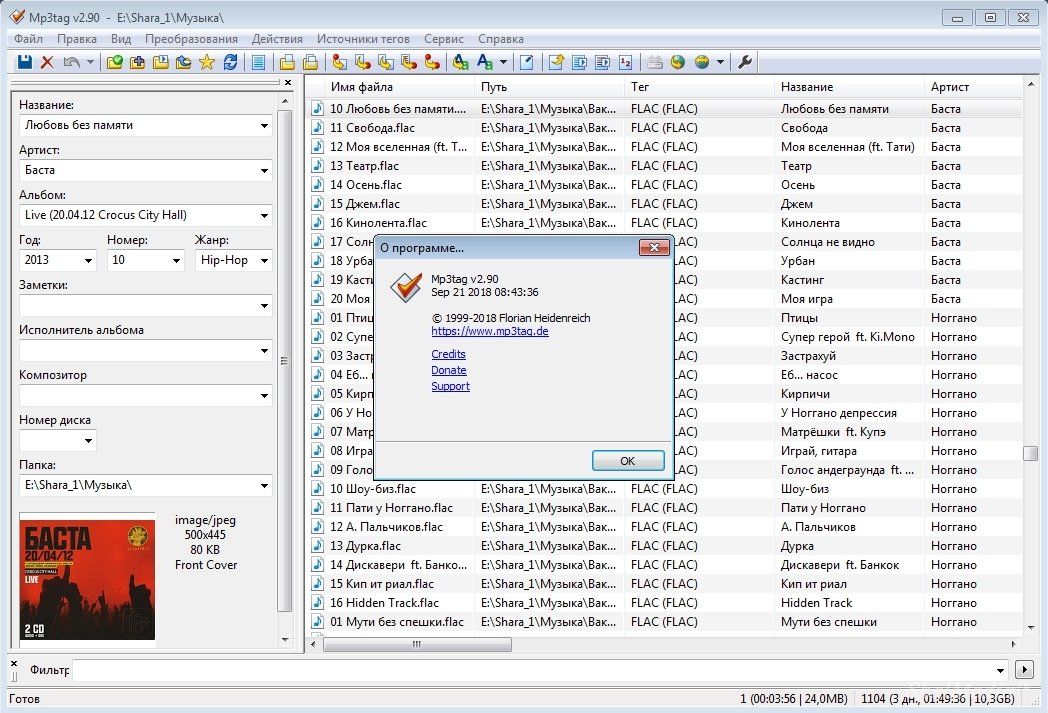Click the Save tag floppy disk icon

point(25,62)
